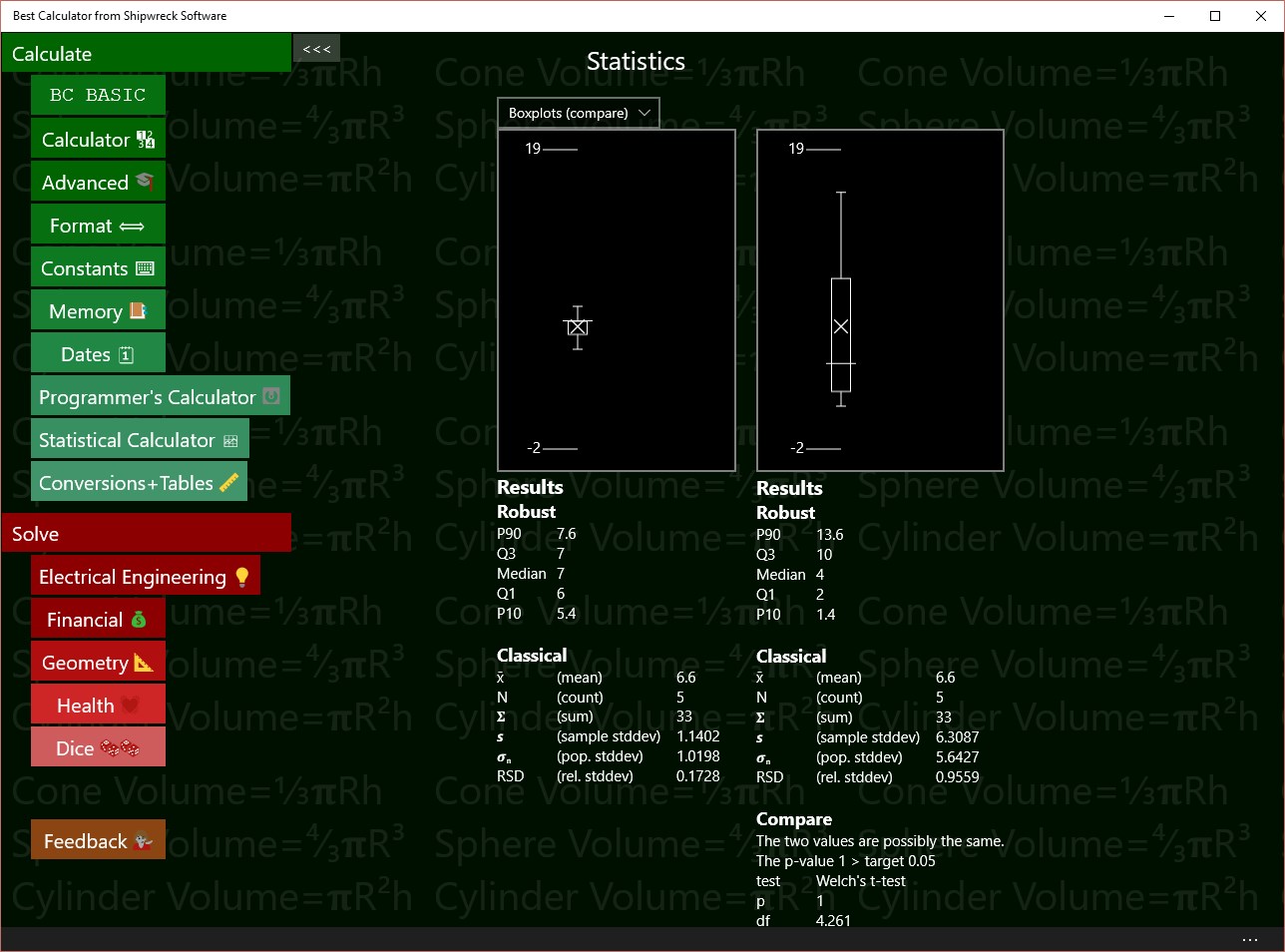This screenshot has height=952, width=1285.
Task: Expand the Solve section header
Action: tap(146, 533)
